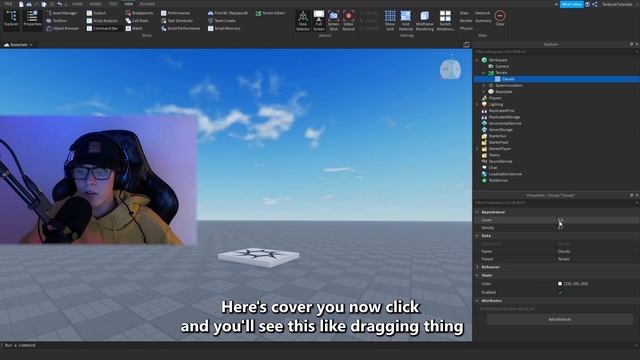Screen dimensions: 640x360
Task: Show Summary stats
Action: pyautogui.click(x=483, y=21)
